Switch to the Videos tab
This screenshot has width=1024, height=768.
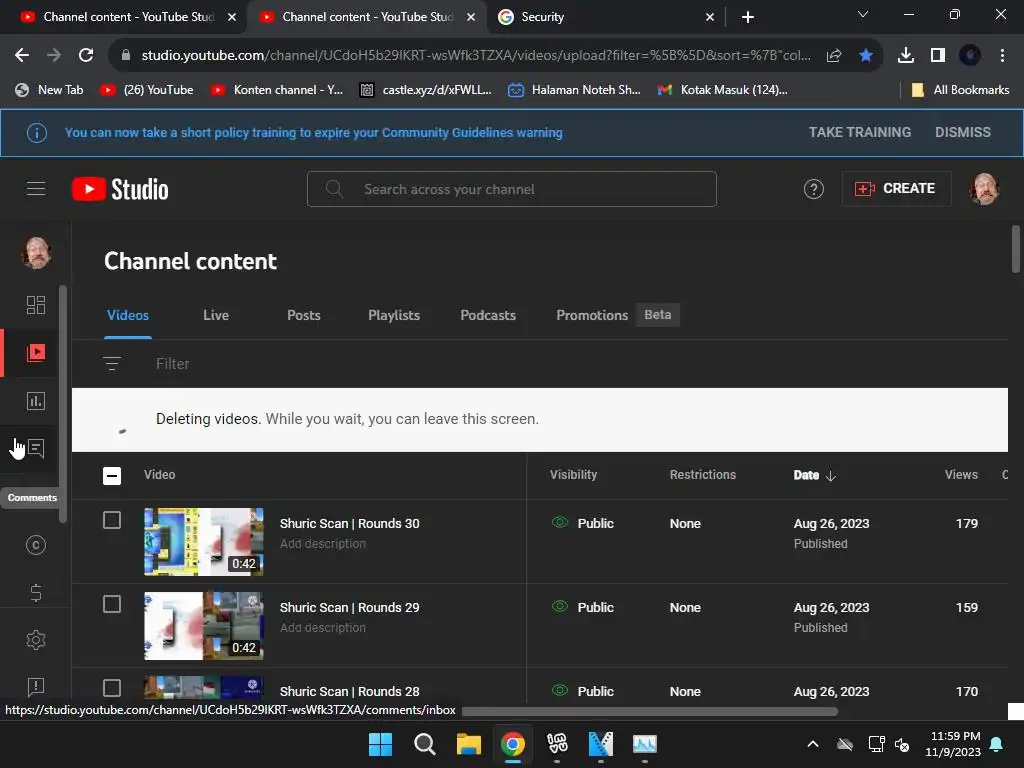[x=128, y=315]
